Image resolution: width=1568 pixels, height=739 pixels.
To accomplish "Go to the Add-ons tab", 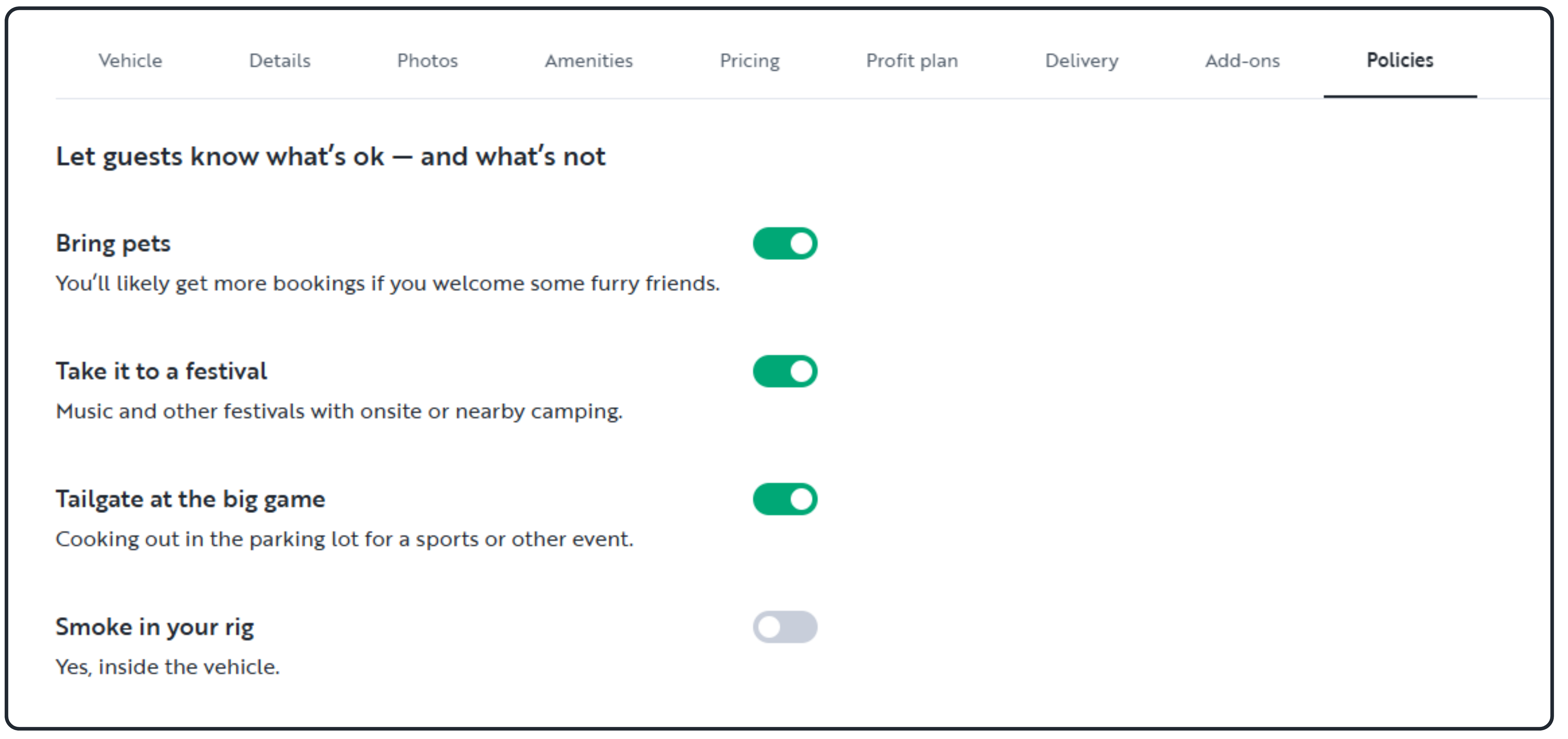I will tap(1242, 61).
